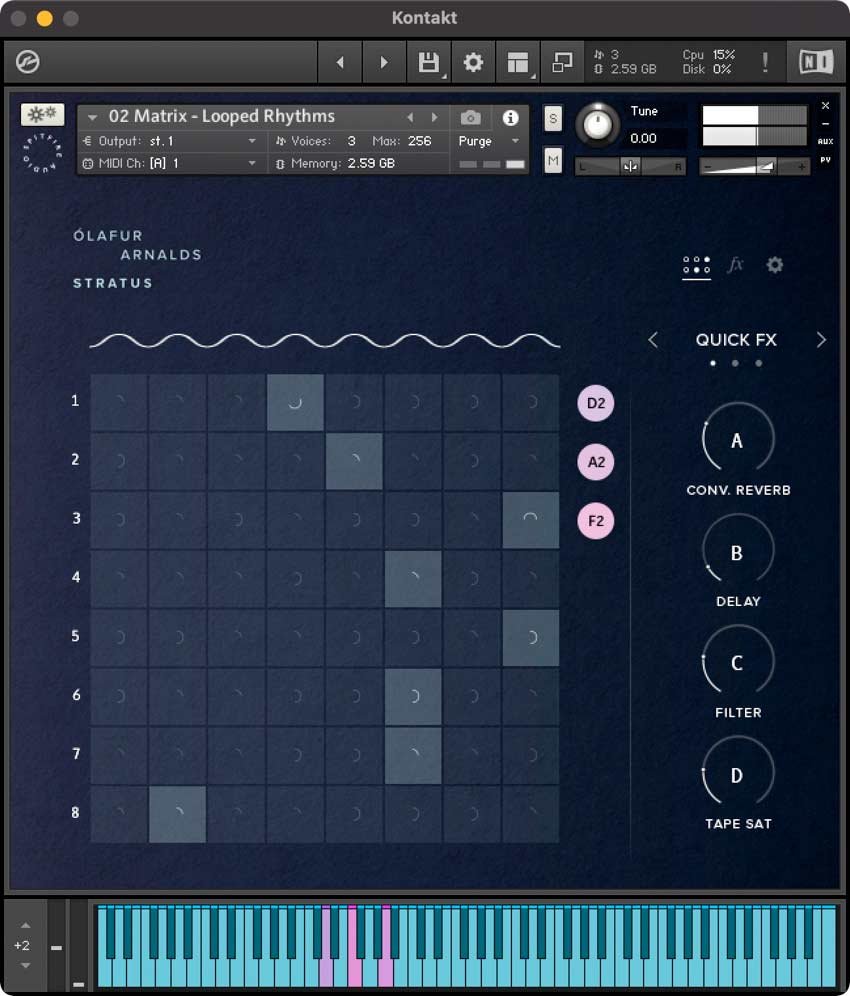
Task: Go to previous Quick FX page
Action: coord(652,340)
